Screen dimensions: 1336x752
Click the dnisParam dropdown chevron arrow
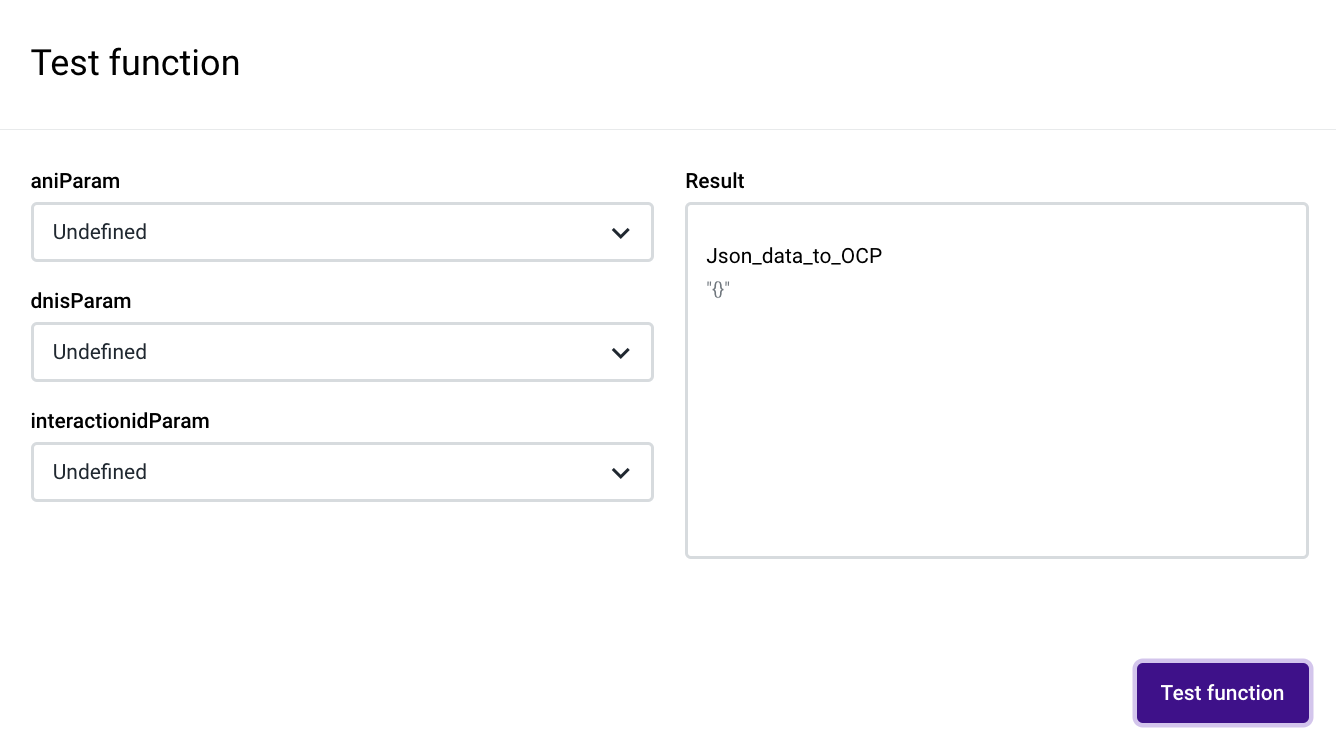(x=620, y=353)
